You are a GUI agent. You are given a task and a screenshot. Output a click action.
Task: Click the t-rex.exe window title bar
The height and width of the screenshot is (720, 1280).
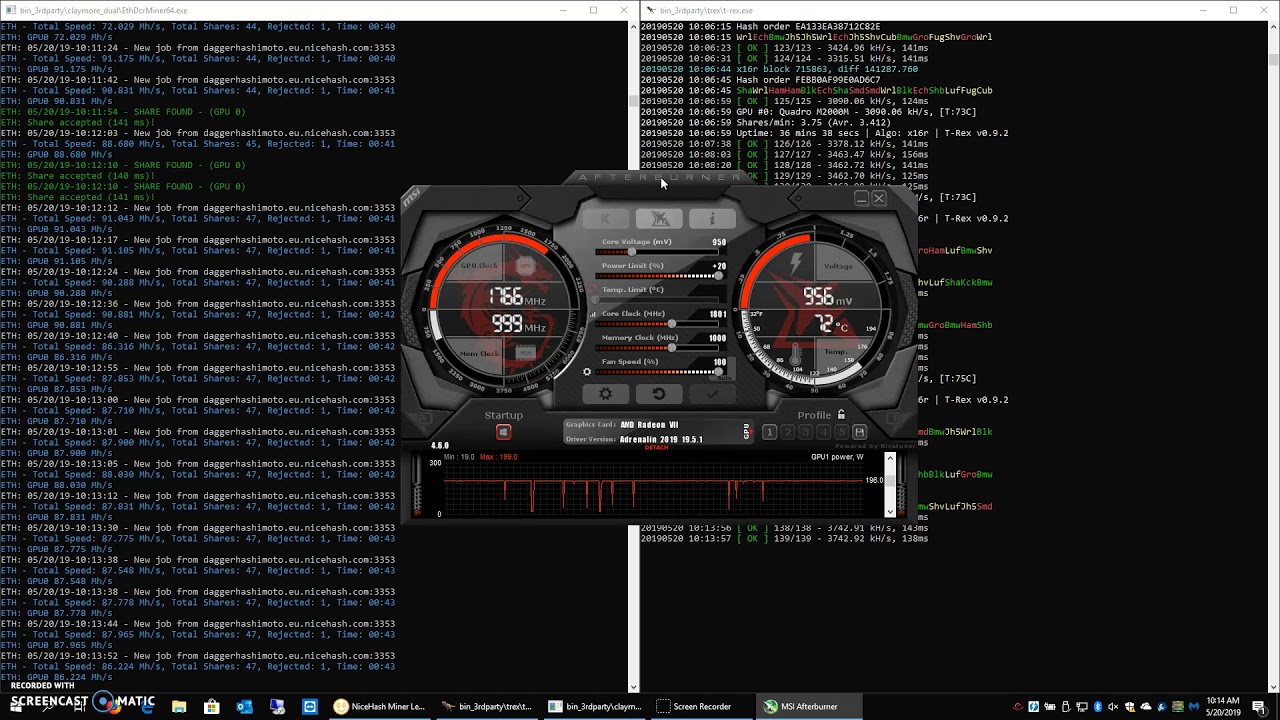(960, 10)
